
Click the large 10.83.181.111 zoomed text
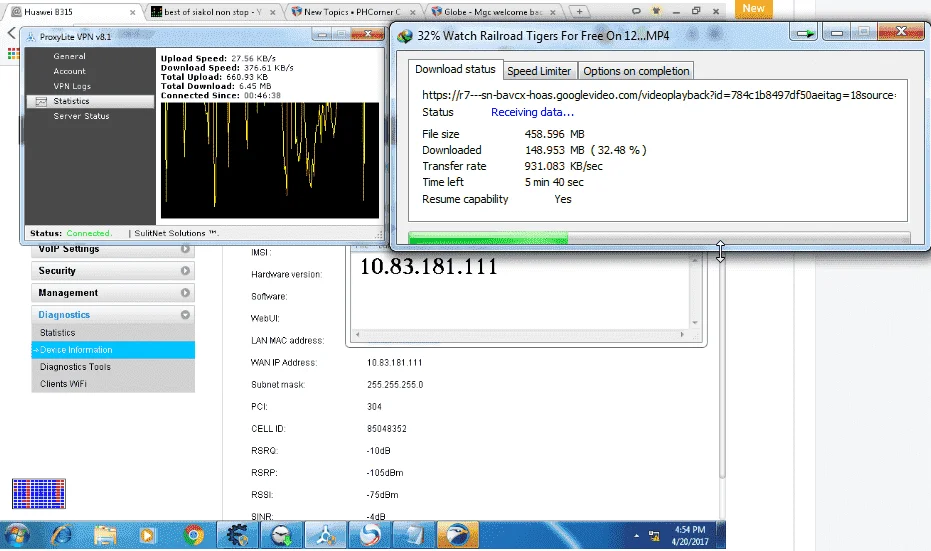coord(429,267)
